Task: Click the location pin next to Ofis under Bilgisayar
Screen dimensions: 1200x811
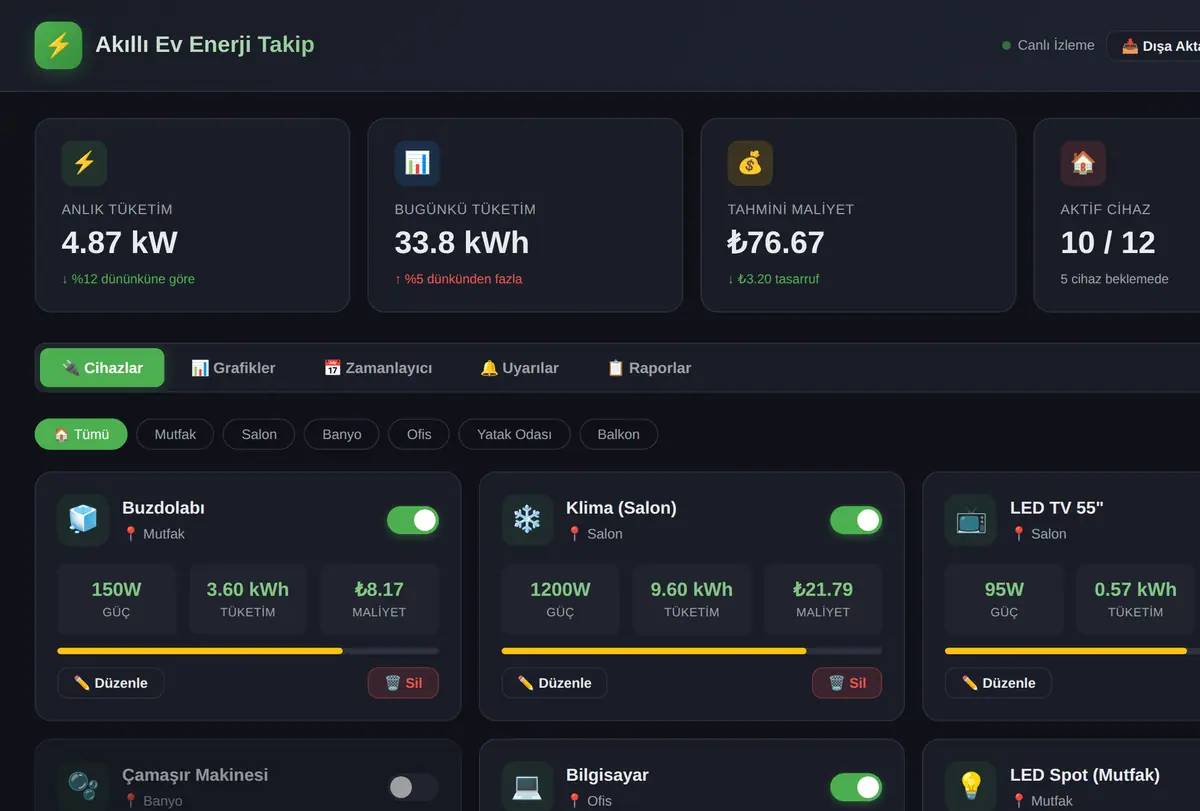Action: 574,801
